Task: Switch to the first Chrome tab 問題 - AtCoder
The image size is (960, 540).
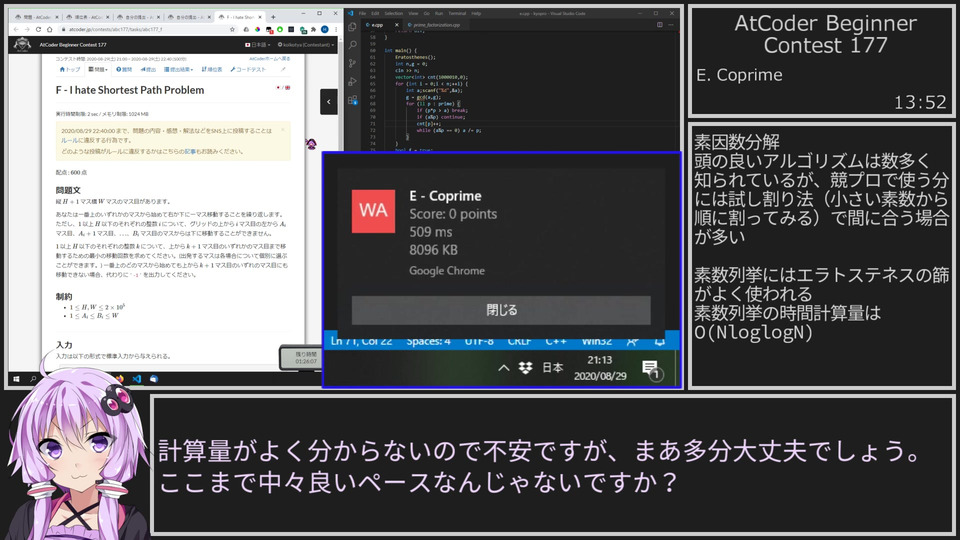Action: (x=36, y=17)
